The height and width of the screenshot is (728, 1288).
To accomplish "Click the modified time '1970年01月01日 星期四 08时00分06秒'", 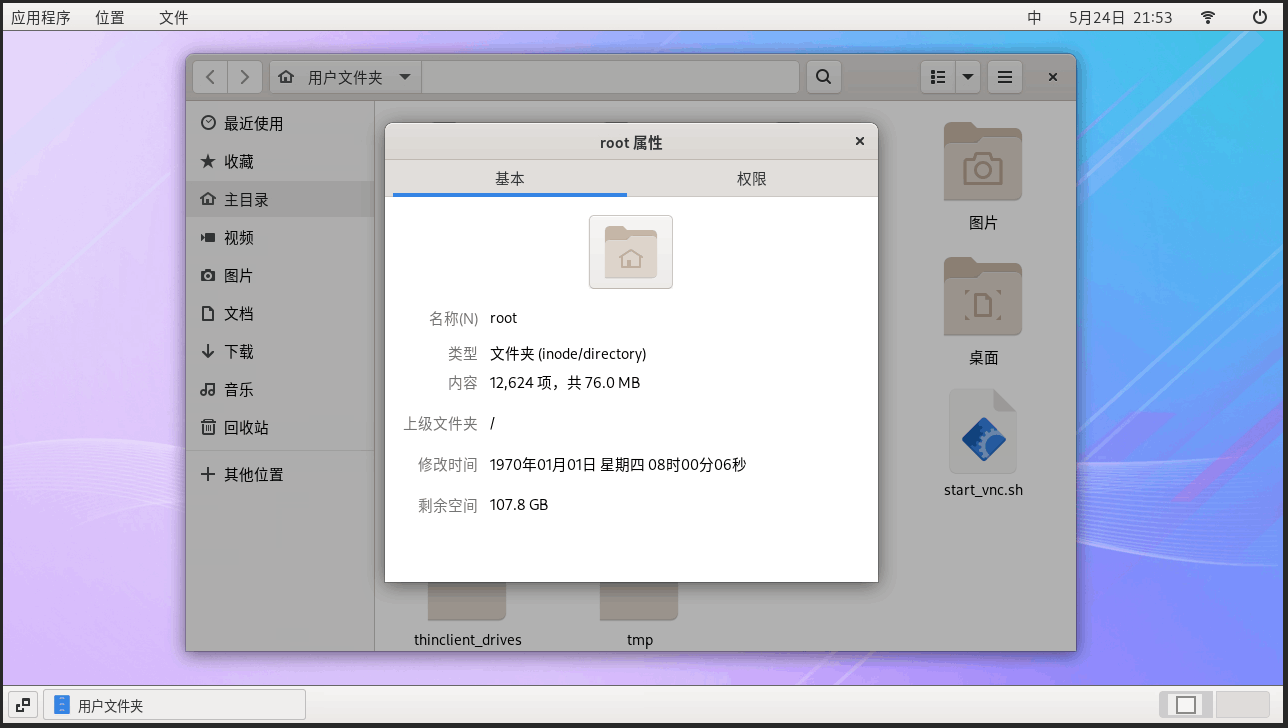I will tap(618, 465).
